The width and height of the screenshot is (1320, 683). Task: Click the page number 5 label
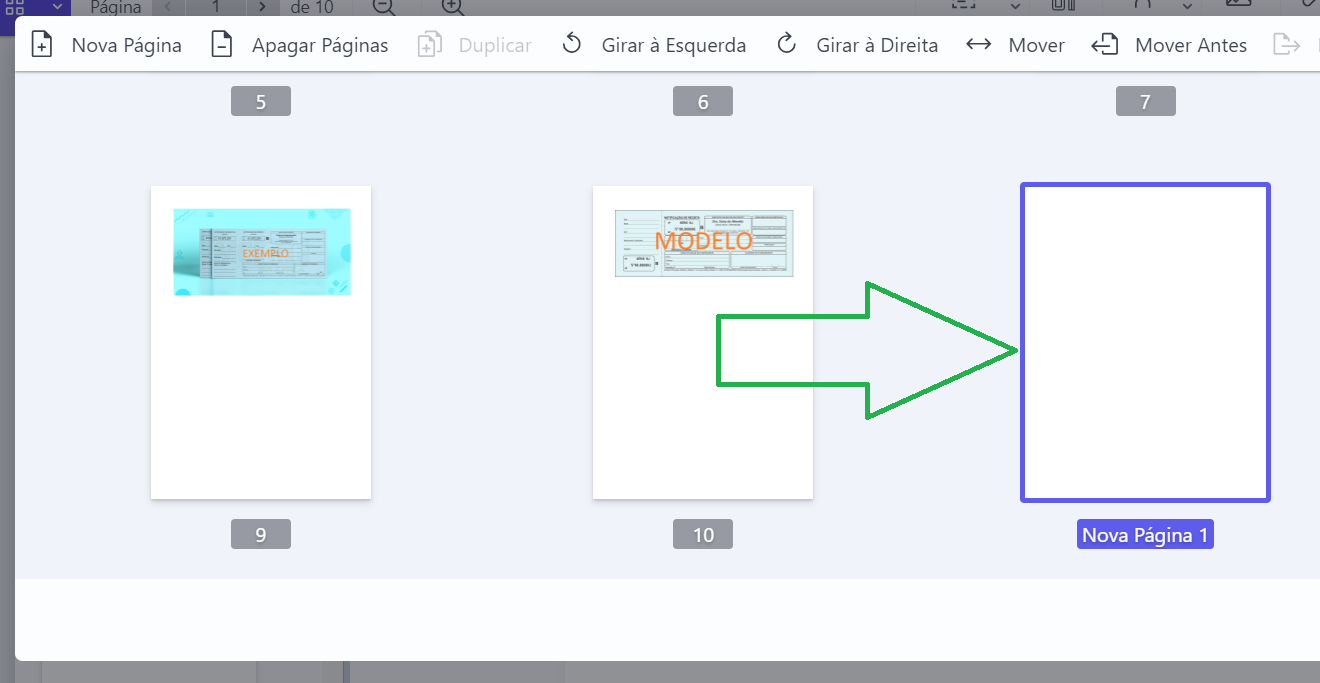(x=261, y=101)
